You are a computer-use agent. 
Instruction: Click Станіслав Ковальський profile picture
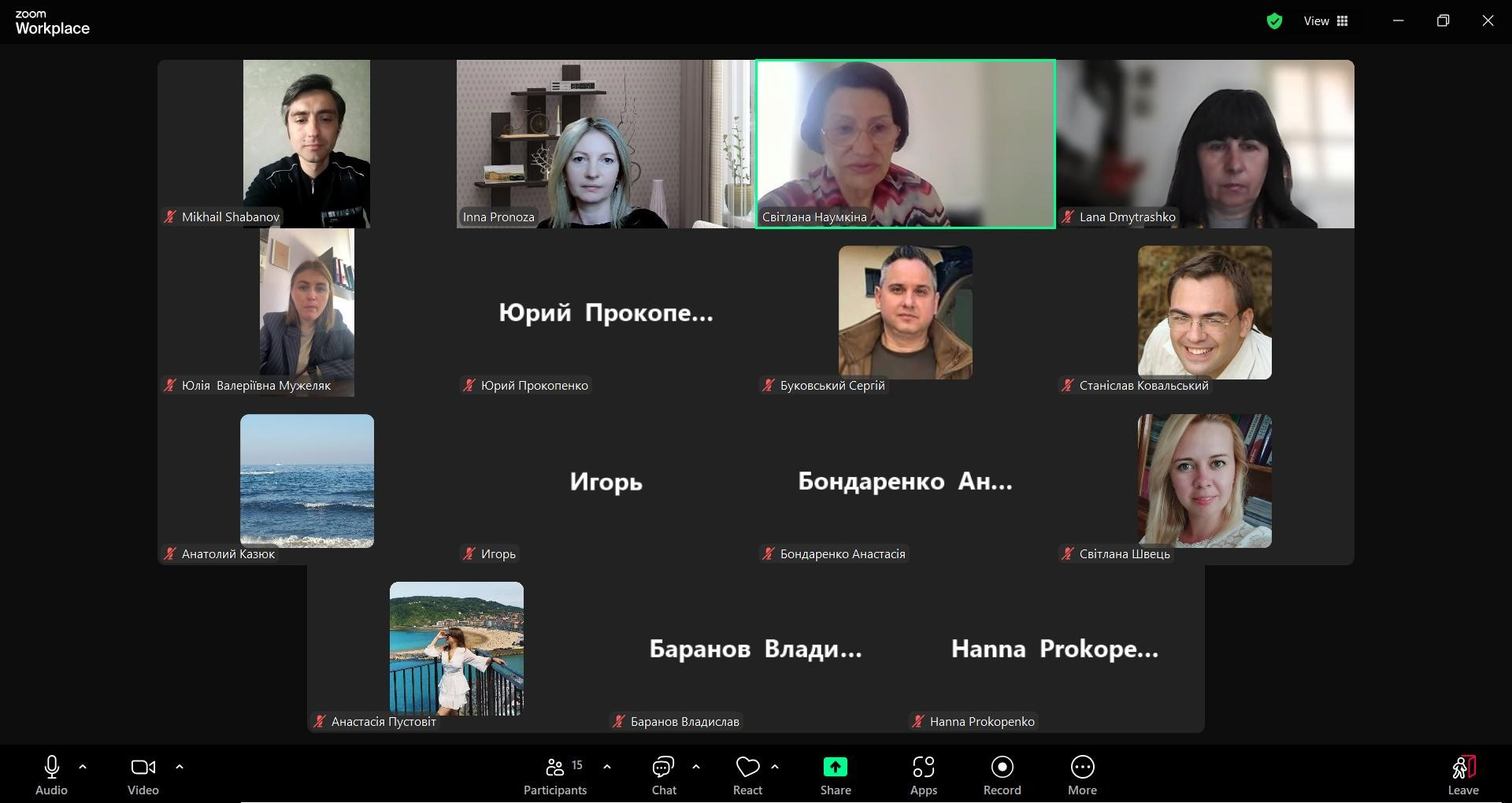pyautogui.click(x=1205, y=313)
